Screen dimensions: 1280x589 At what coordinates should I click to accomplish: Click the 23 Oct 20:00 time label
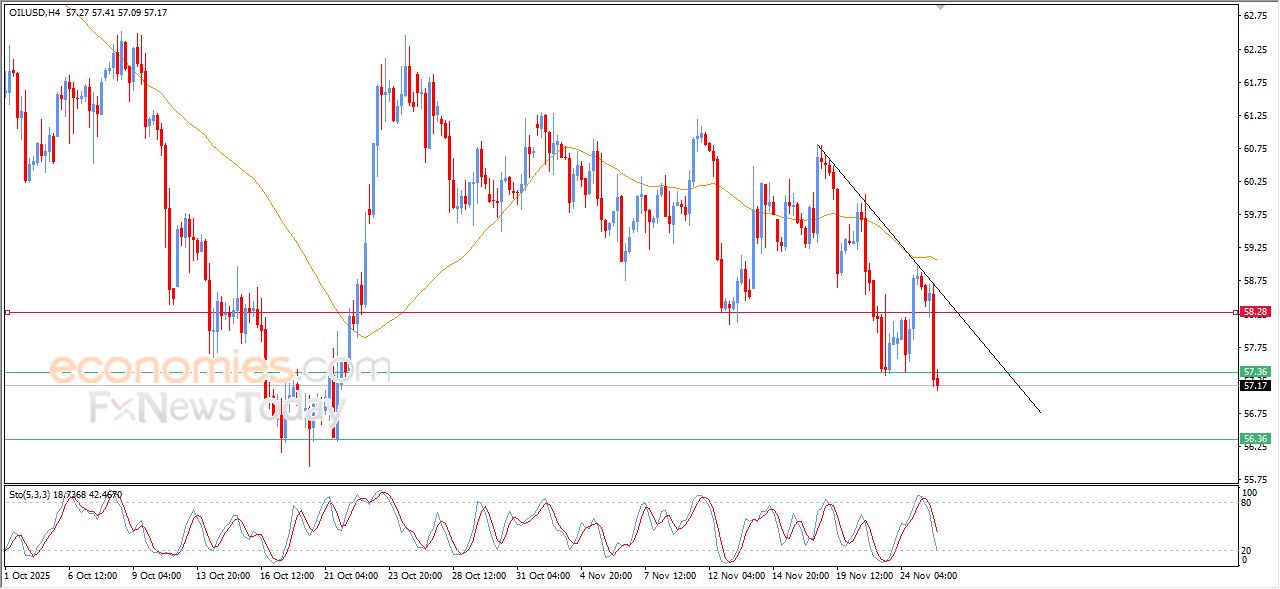(x=417, y=575)
